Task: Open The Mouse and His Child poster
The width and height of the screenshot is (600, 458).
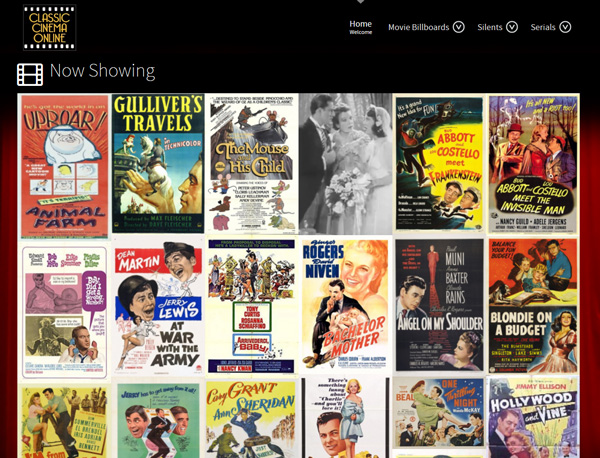Action: [252, 164]
